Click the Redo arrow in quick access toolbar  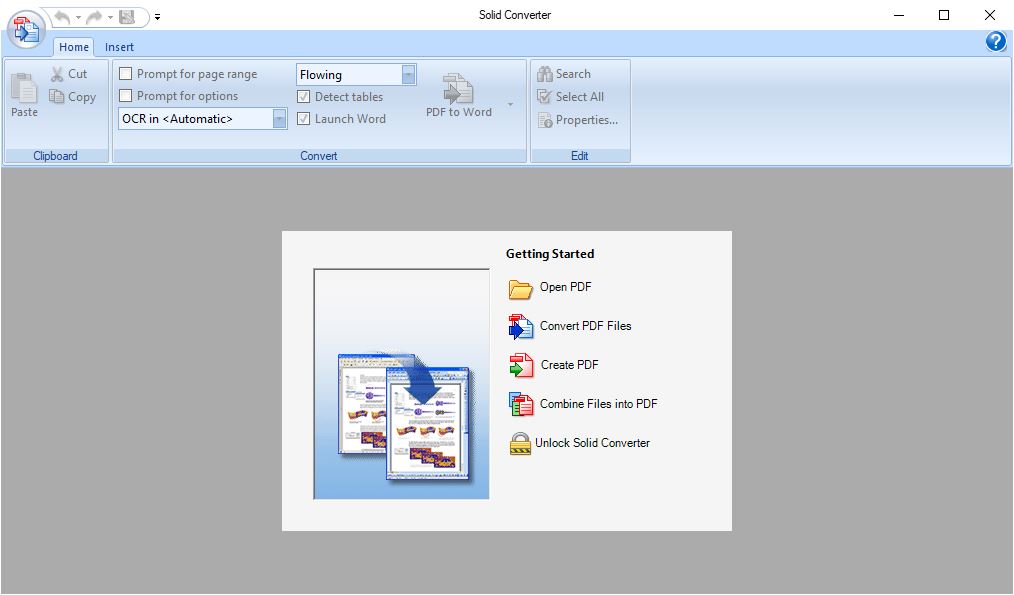click(x=94, y=17)
